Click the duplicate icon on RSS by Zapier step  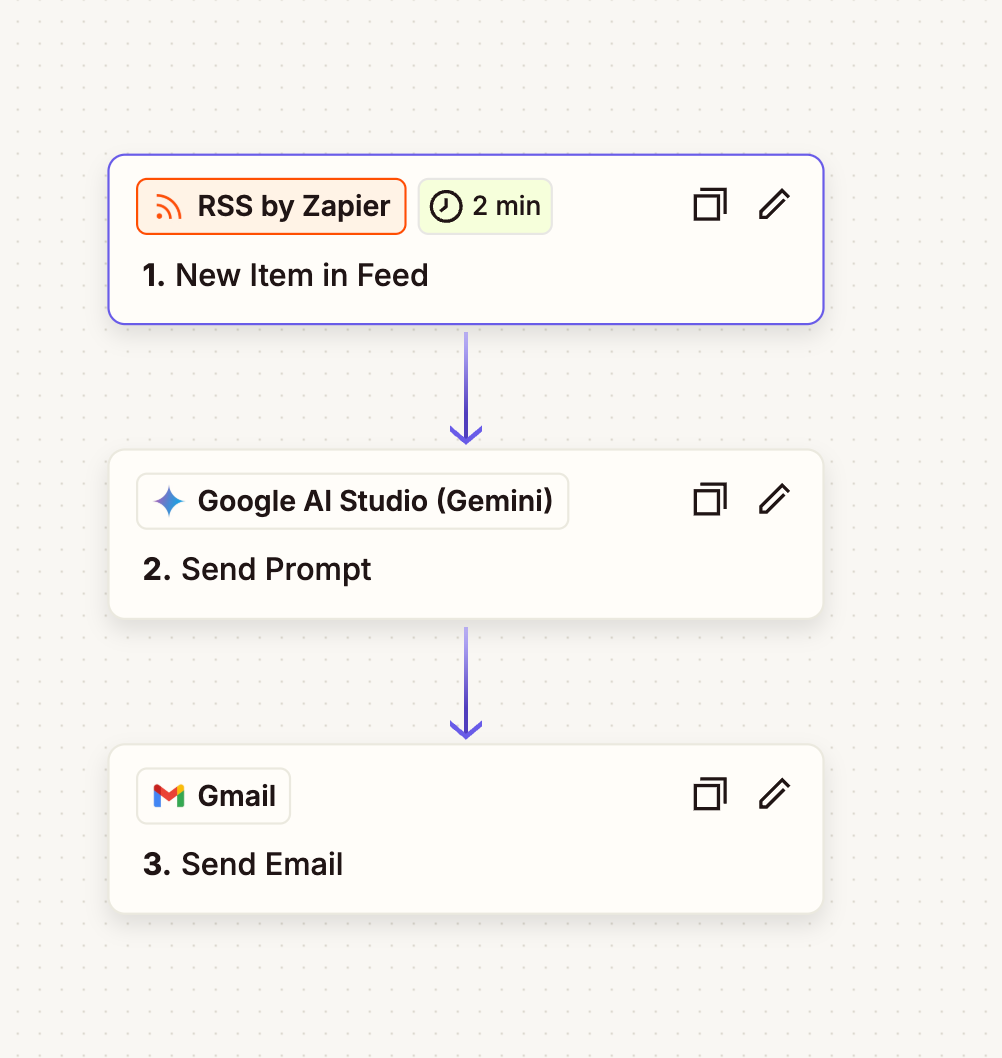pos(710,204)
